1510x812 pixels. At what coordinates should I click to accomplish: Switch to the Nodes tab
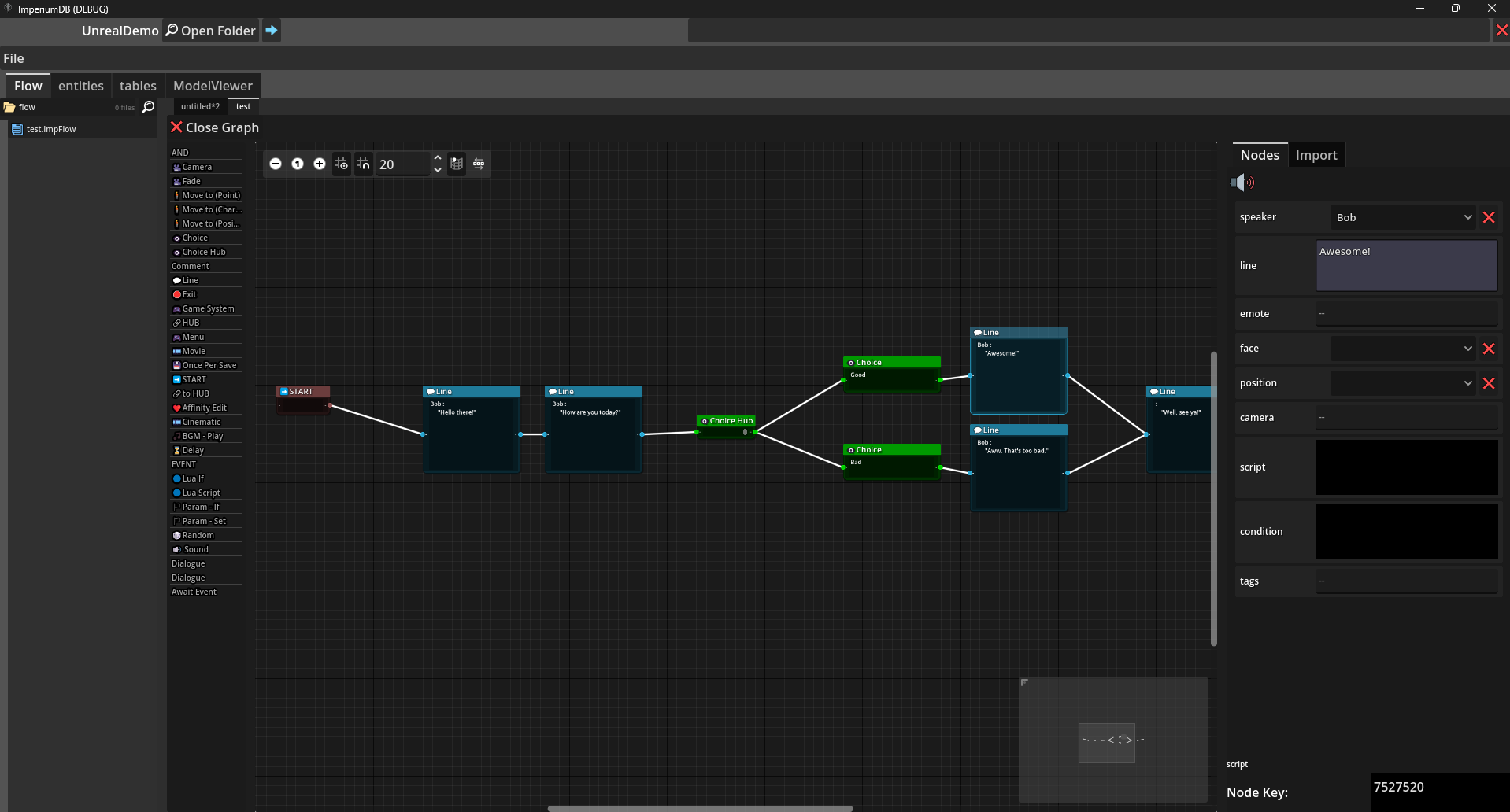1260,155
